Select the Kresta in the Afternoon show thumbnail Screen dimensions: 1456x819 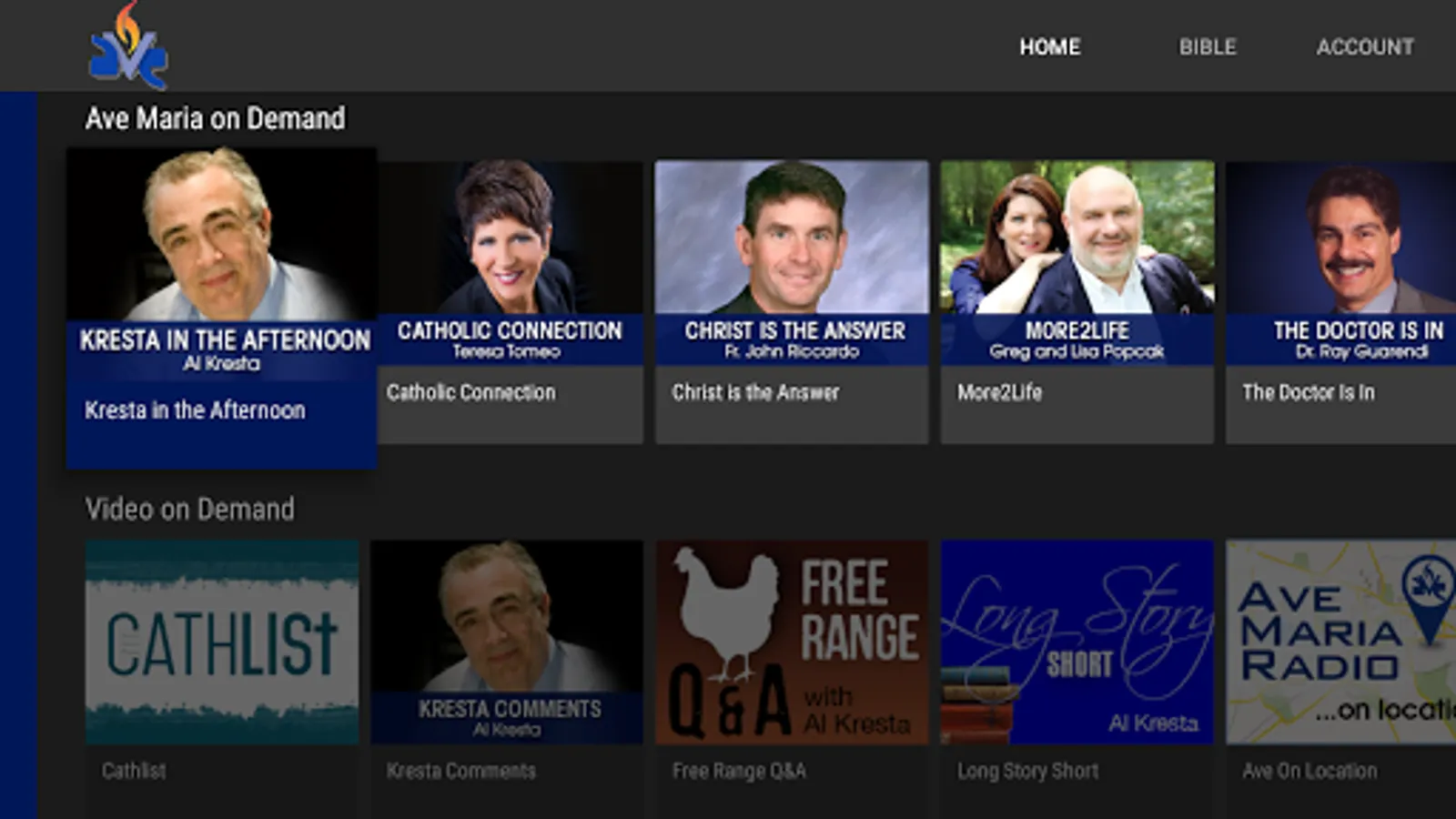coord(222,264)
